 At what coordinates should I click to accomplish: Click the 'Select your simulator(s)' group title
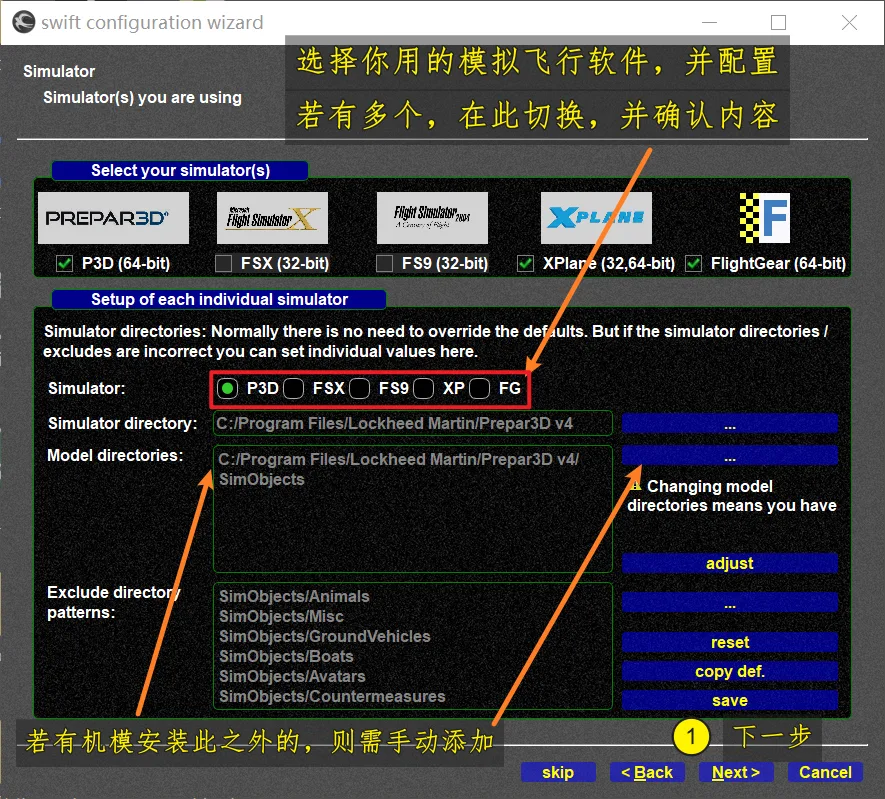point(180,170)
